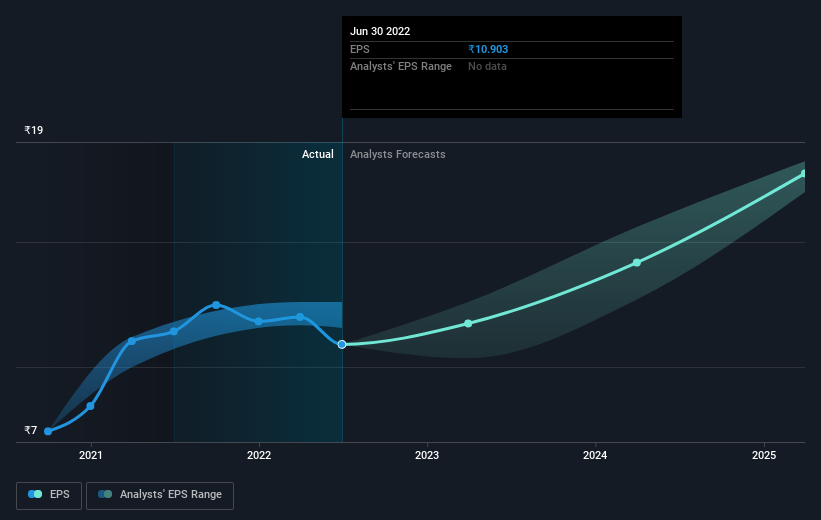Screen dimensions: 821x520
Task: Click the EPS point in early 2022 before the drop
Action: [x=300, y=317]
